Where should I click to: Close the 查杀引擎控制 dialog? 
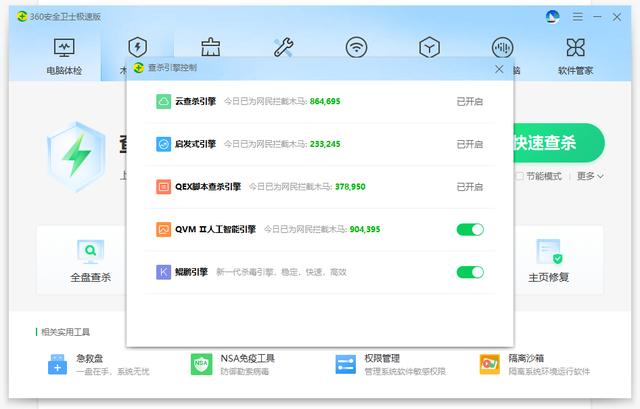pyautogui.click(x=499, y=69)
